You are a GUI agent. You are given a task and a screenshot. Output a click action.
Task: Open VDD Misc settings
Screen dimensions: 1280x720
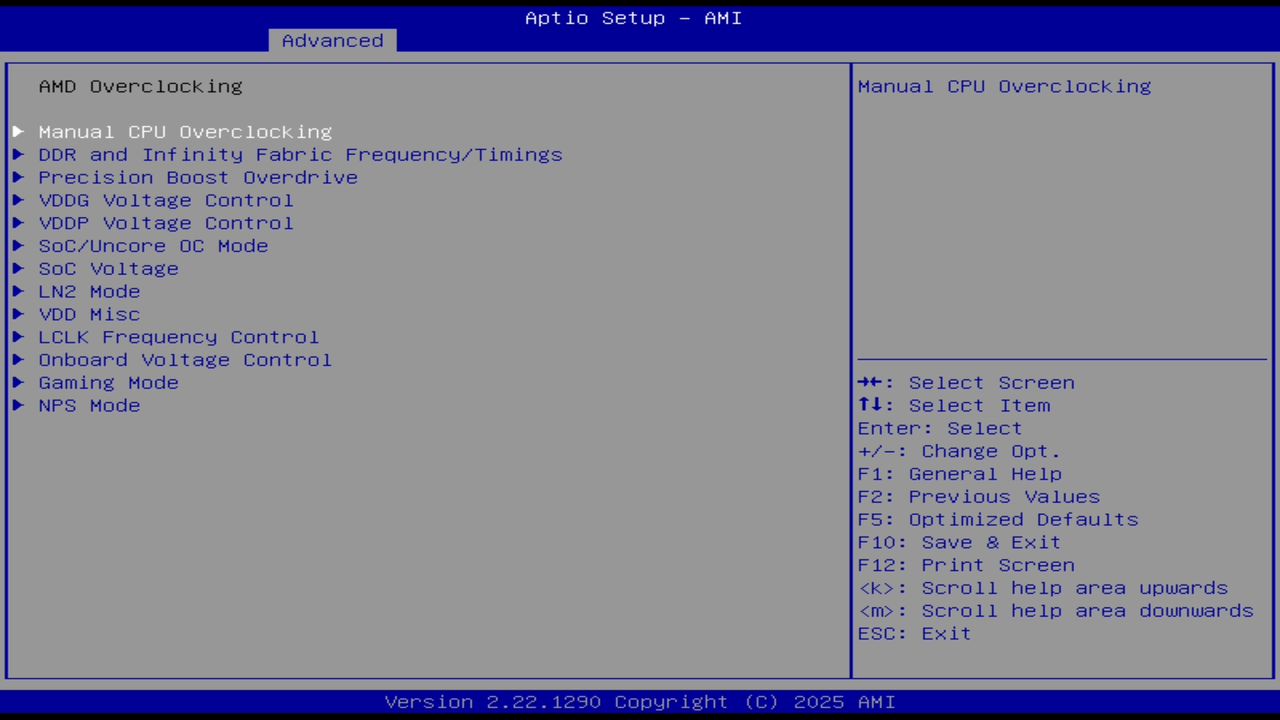89,314
